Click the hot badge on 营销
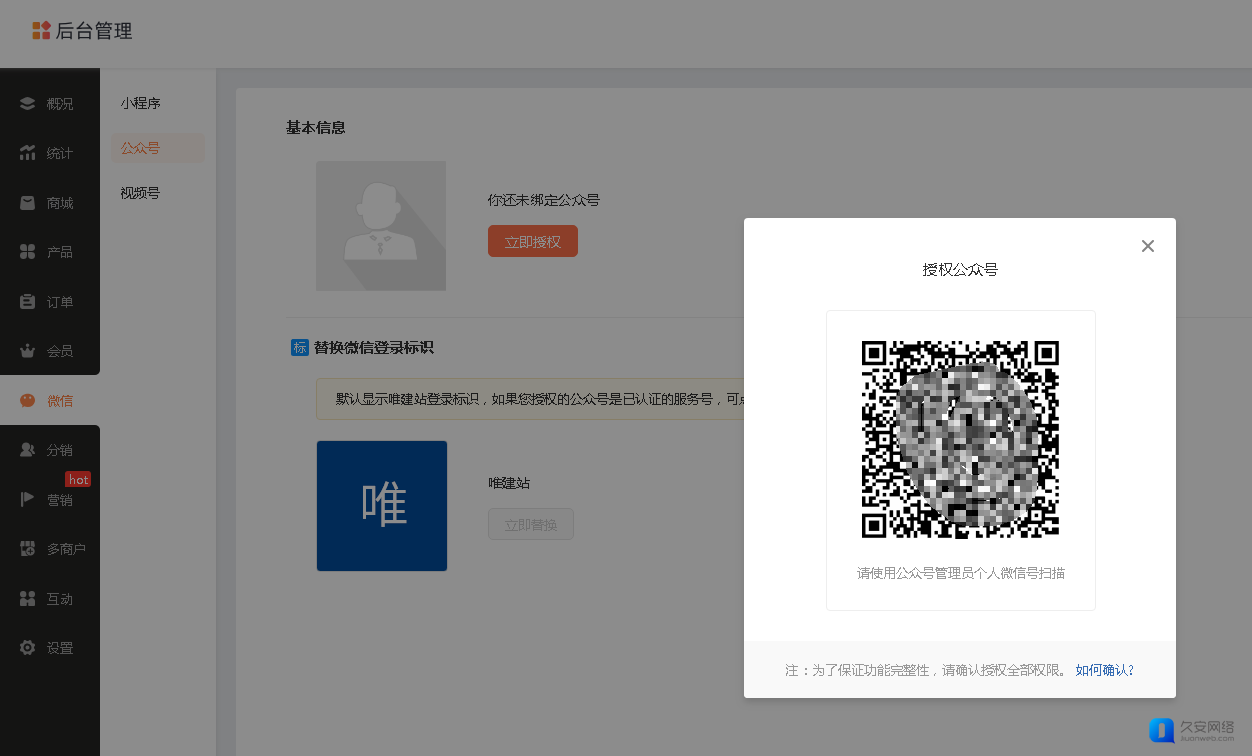The width and height of the screenshot is (1252, 756). point(79,480)
